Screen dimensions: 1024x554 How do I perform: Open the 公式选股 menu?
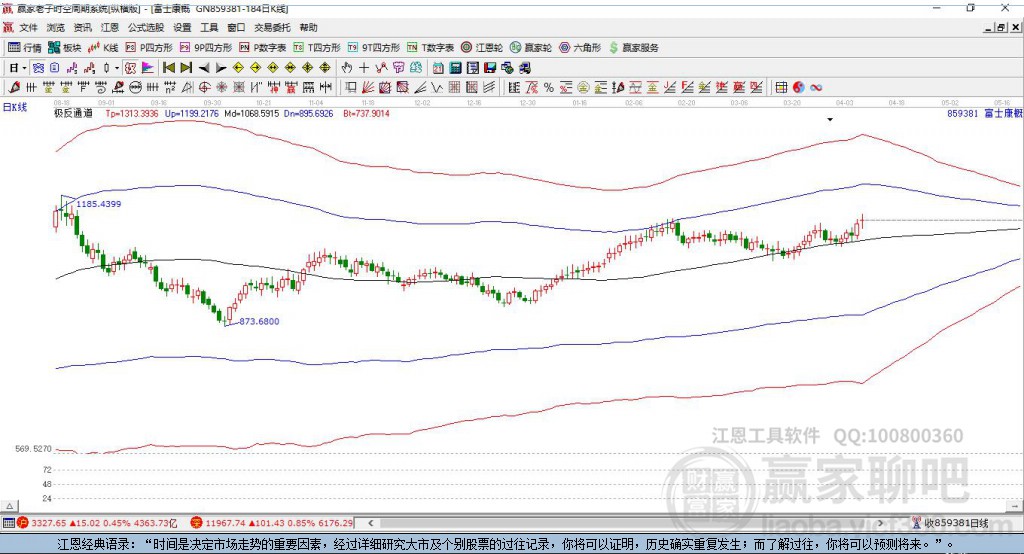click(146, 27)
